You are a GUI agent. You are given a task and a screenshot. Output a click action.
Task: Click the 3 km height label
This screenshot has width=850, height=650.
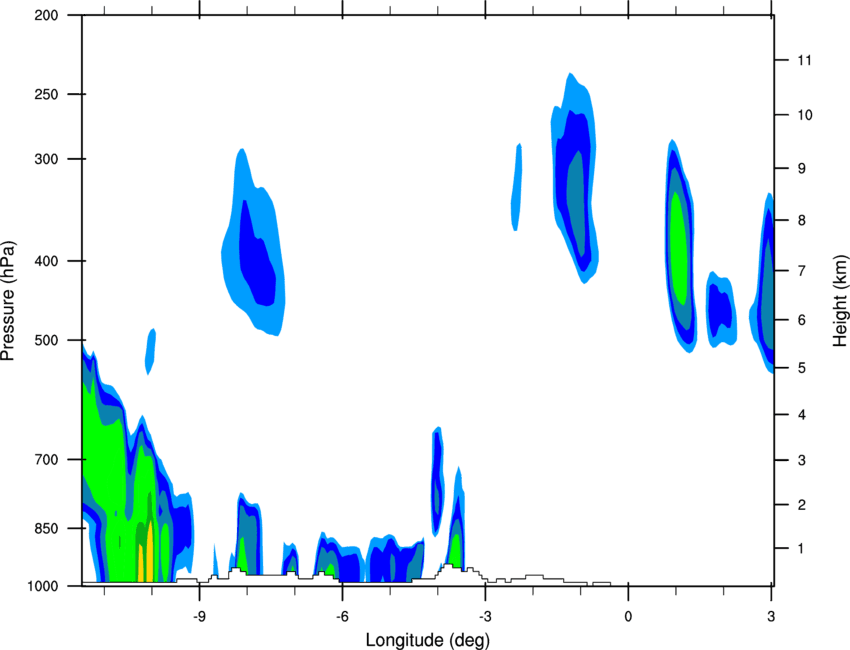pyautogui.click(x=802, y=460)
